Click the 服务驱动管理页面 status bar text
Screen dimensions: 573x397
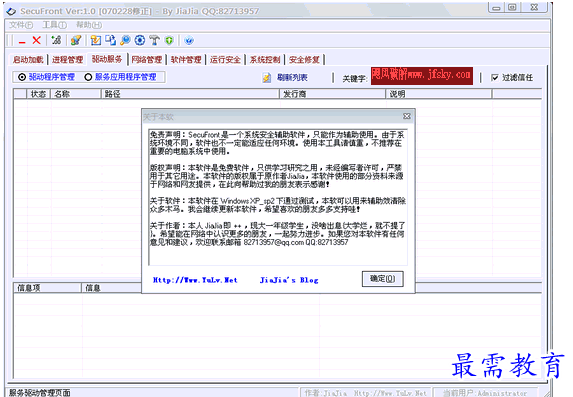pos(39,393)
